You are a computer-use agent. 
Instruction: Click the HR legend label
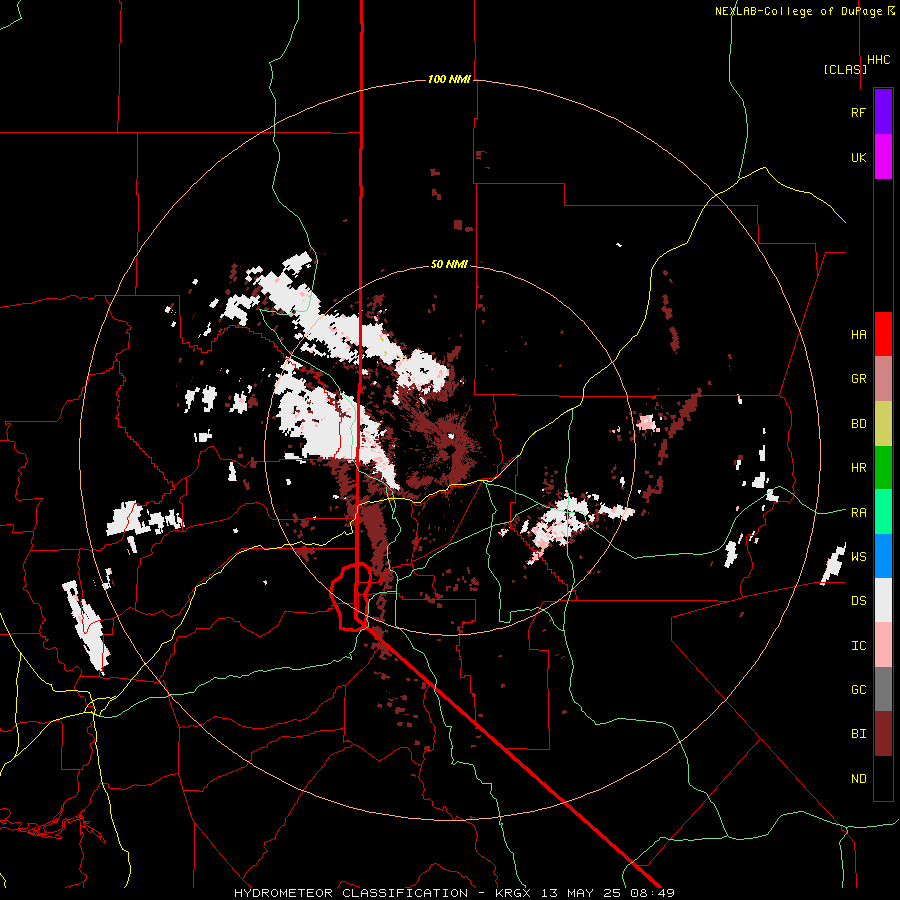[x=858, y=468]
